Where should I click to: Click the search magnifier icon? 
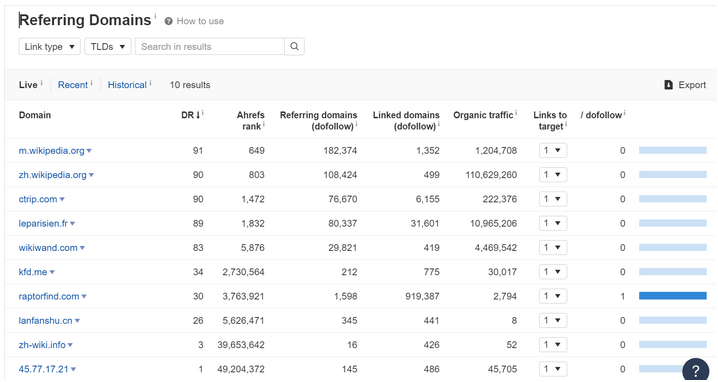pos(294,46)
